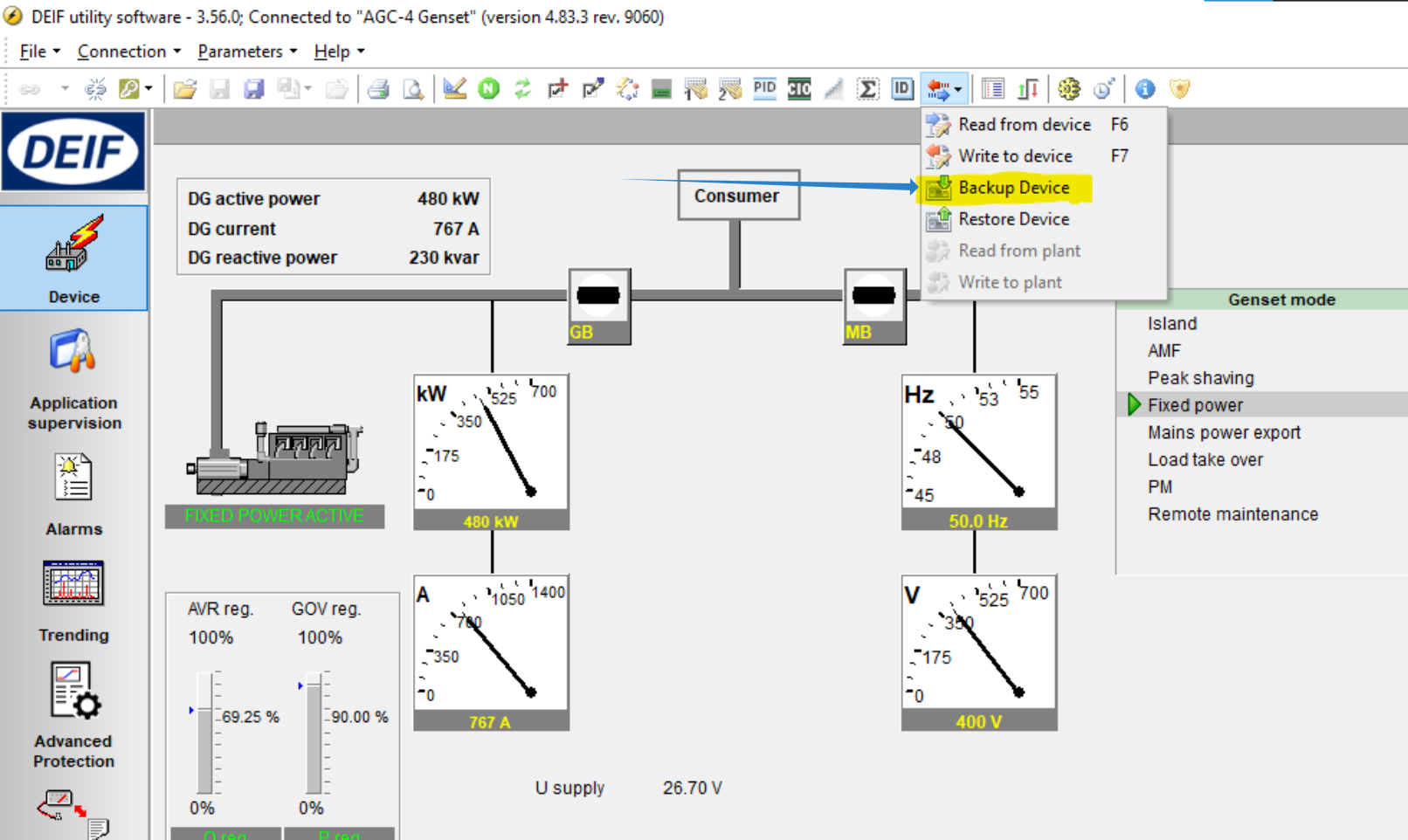Click the kW gauge meter

pyautogui.click(x=491, y=451)
